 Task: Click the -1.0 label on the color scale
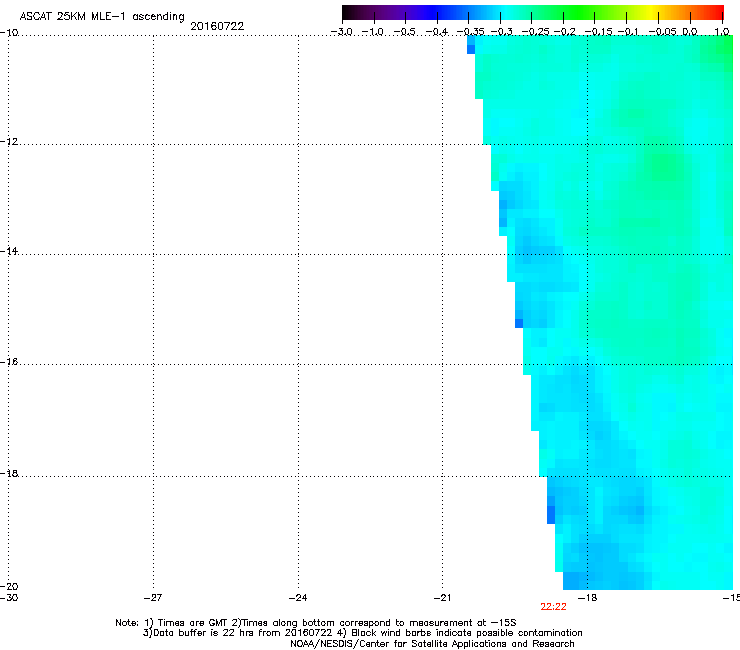(x=373, y=32)
